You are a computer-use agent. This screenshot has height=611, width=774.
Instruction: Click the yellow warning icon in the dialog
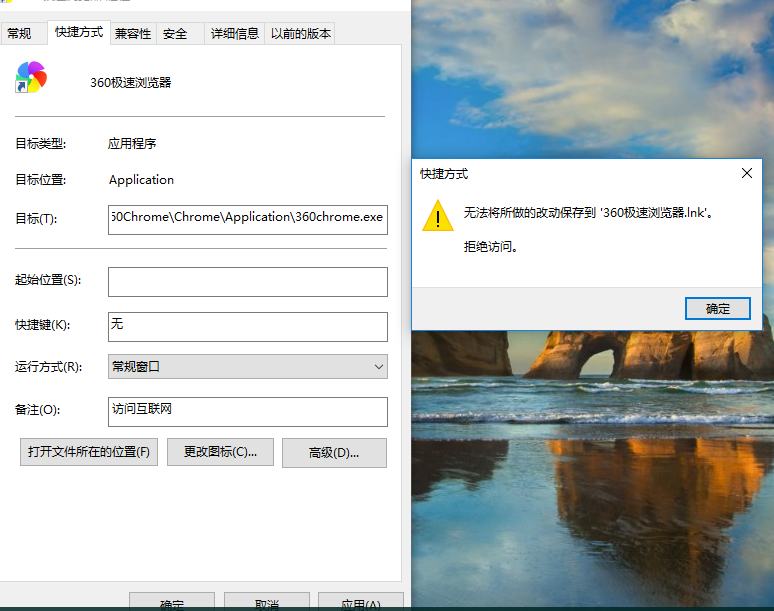(x=437, y=216)
